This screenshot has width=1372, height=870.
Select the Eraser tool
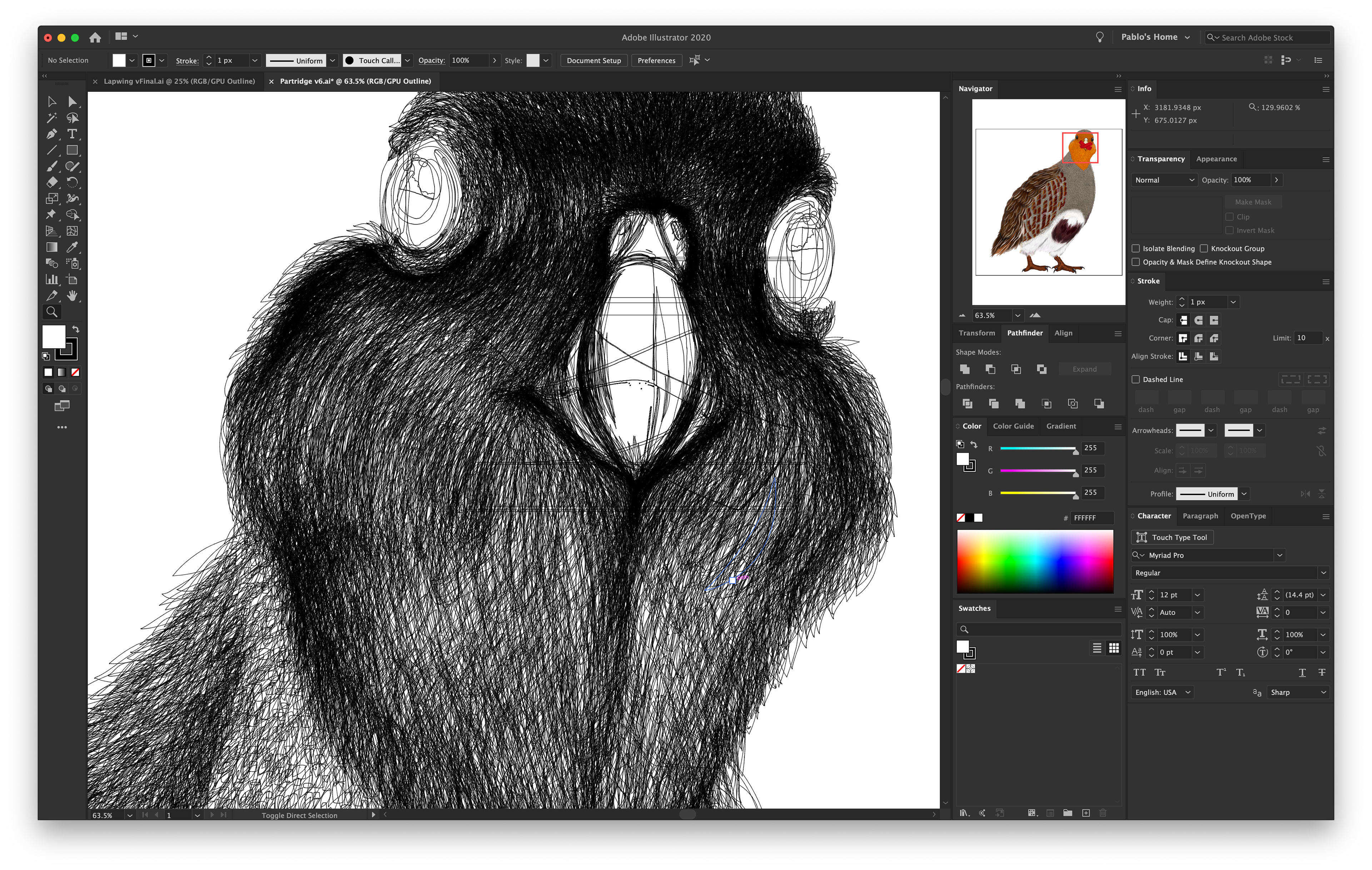[x=52, y=183]
